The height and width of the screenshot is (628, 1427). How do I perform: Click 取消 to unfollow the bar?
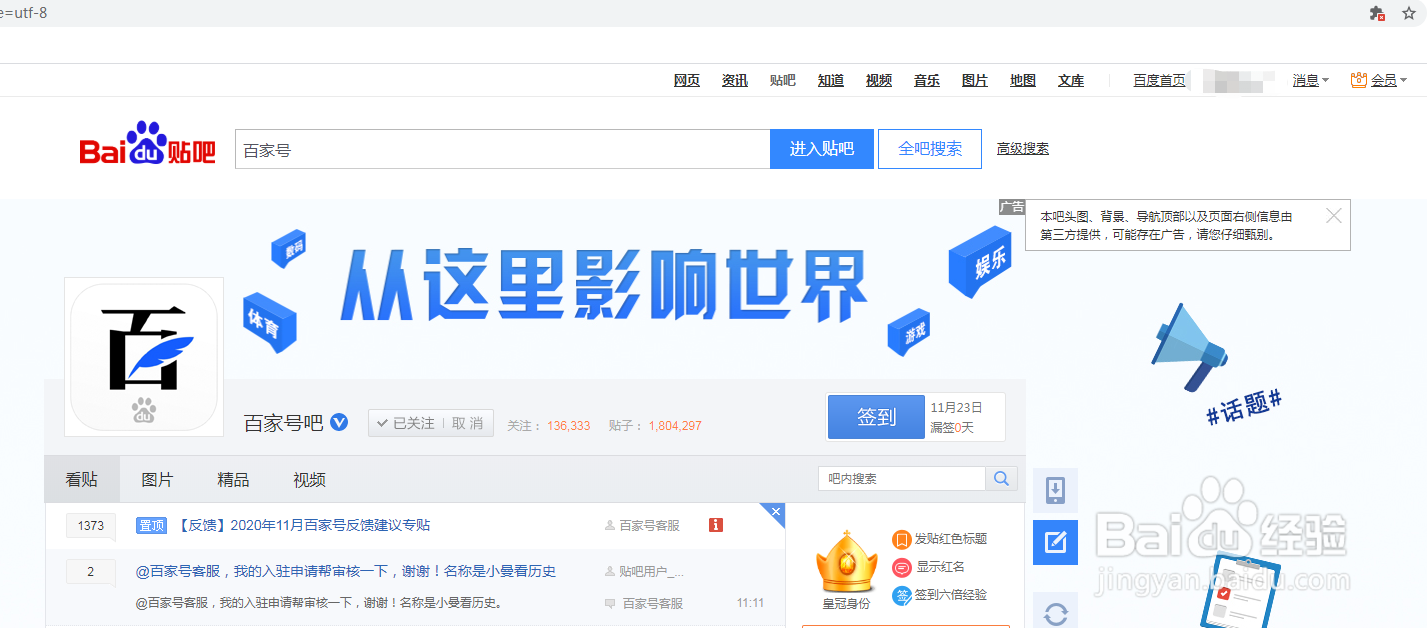pyautogui.click(x=467, y=423)
